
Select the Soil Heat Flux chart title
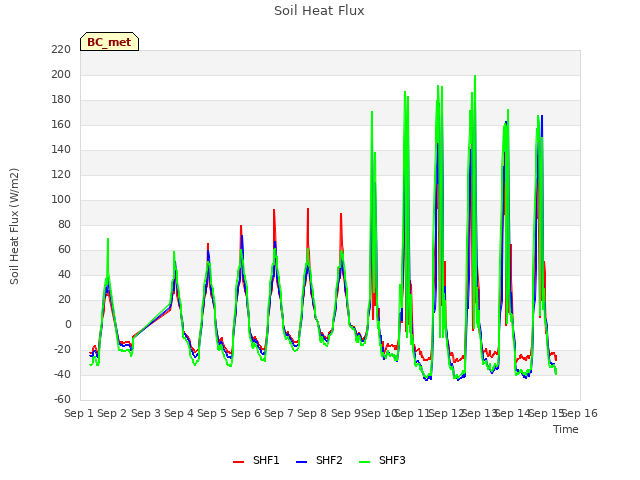tap(319, 11)
